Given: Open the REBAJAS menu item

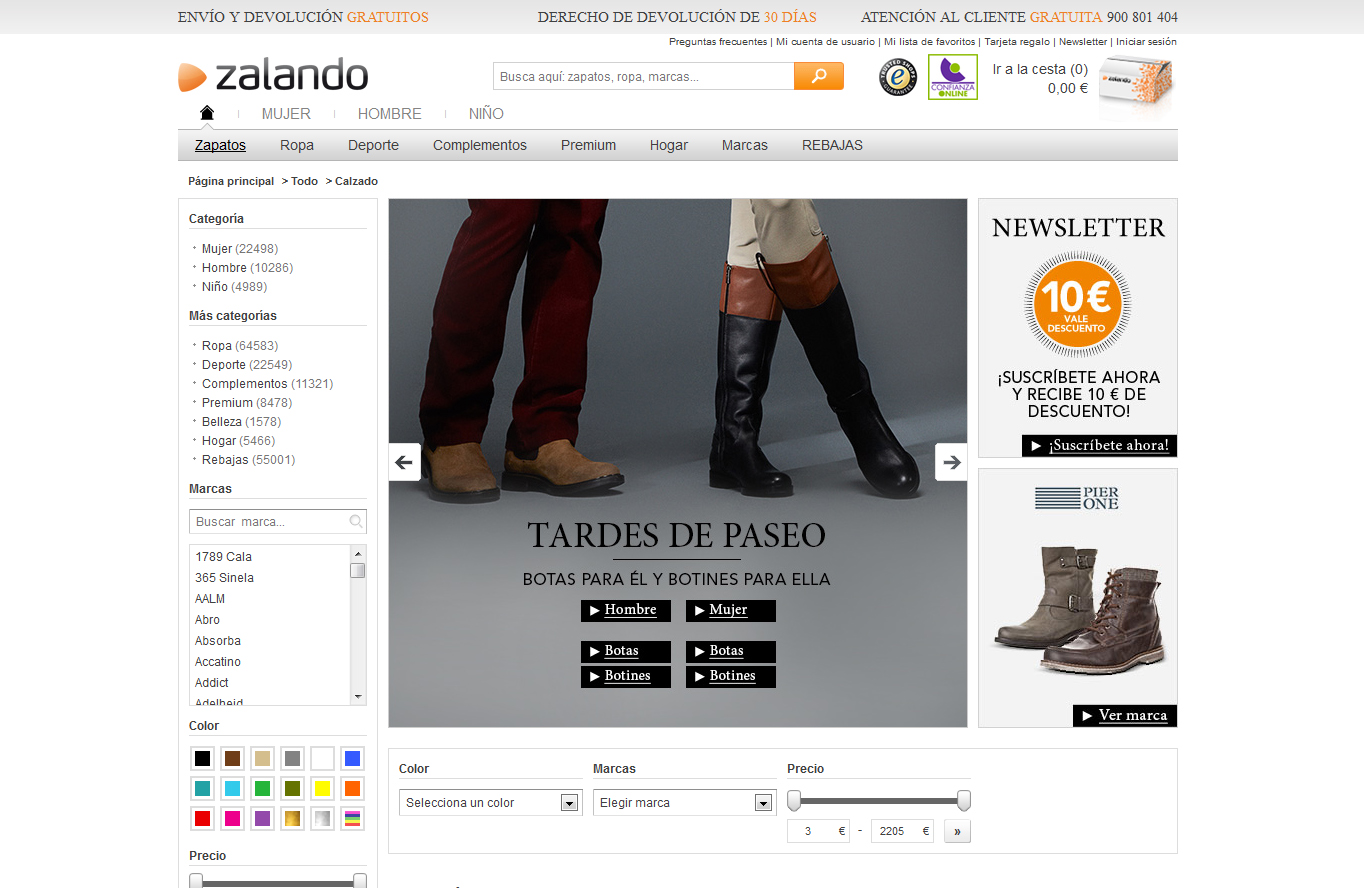Looking at the screenshot, I should tap(832, 145).
